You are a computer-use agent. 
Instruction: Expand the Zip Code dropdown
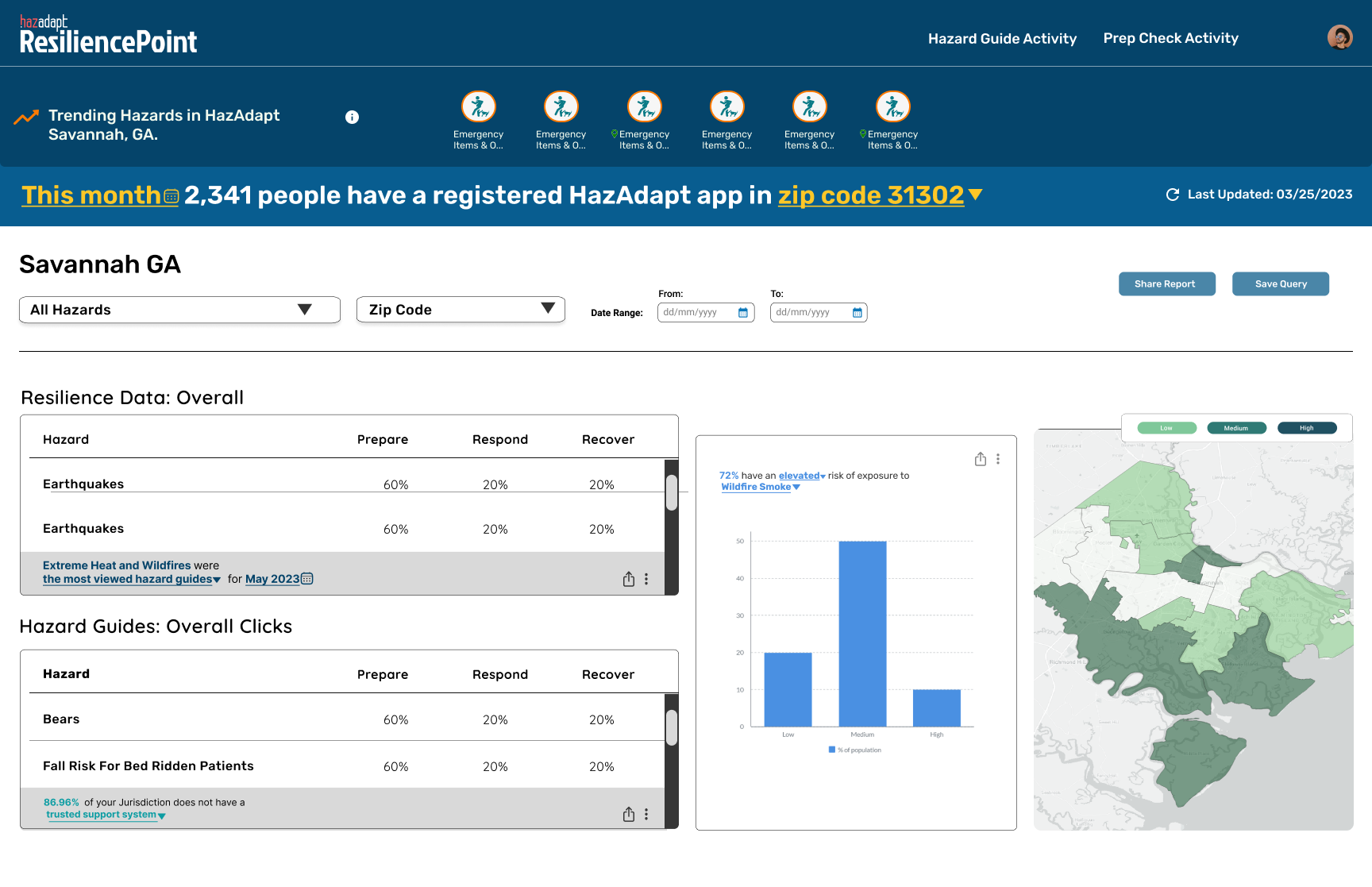point(461,310)
